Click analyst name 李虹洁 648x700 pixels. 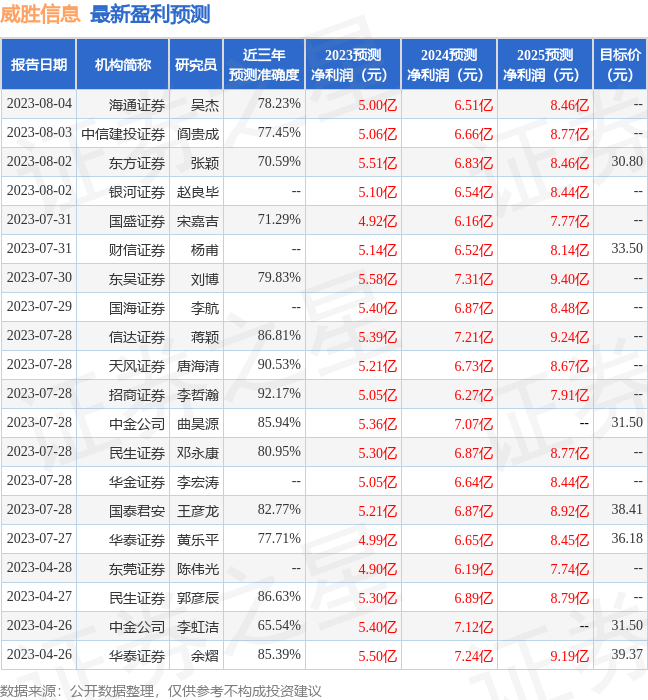tap(198, 628)
